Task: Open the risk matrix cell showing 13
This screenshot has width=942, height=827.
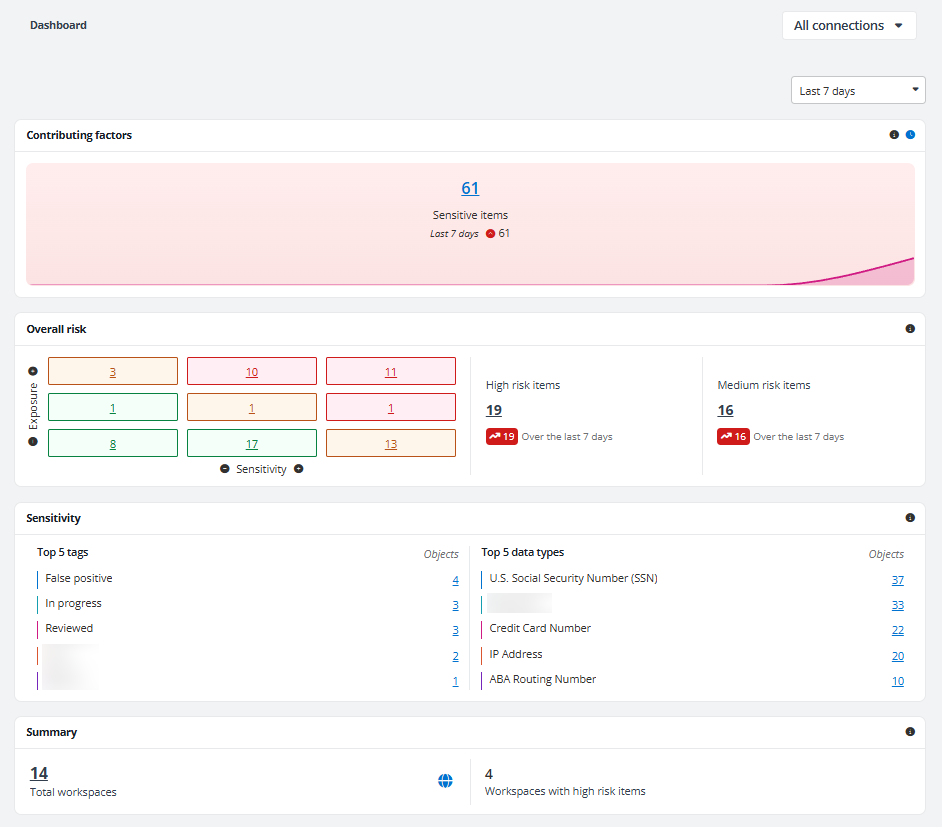Action: click(390, 443)
